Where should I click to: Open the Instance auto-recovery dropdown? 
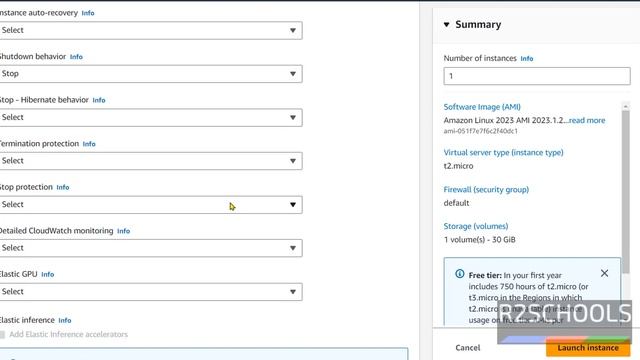click(x=150, y=30)
